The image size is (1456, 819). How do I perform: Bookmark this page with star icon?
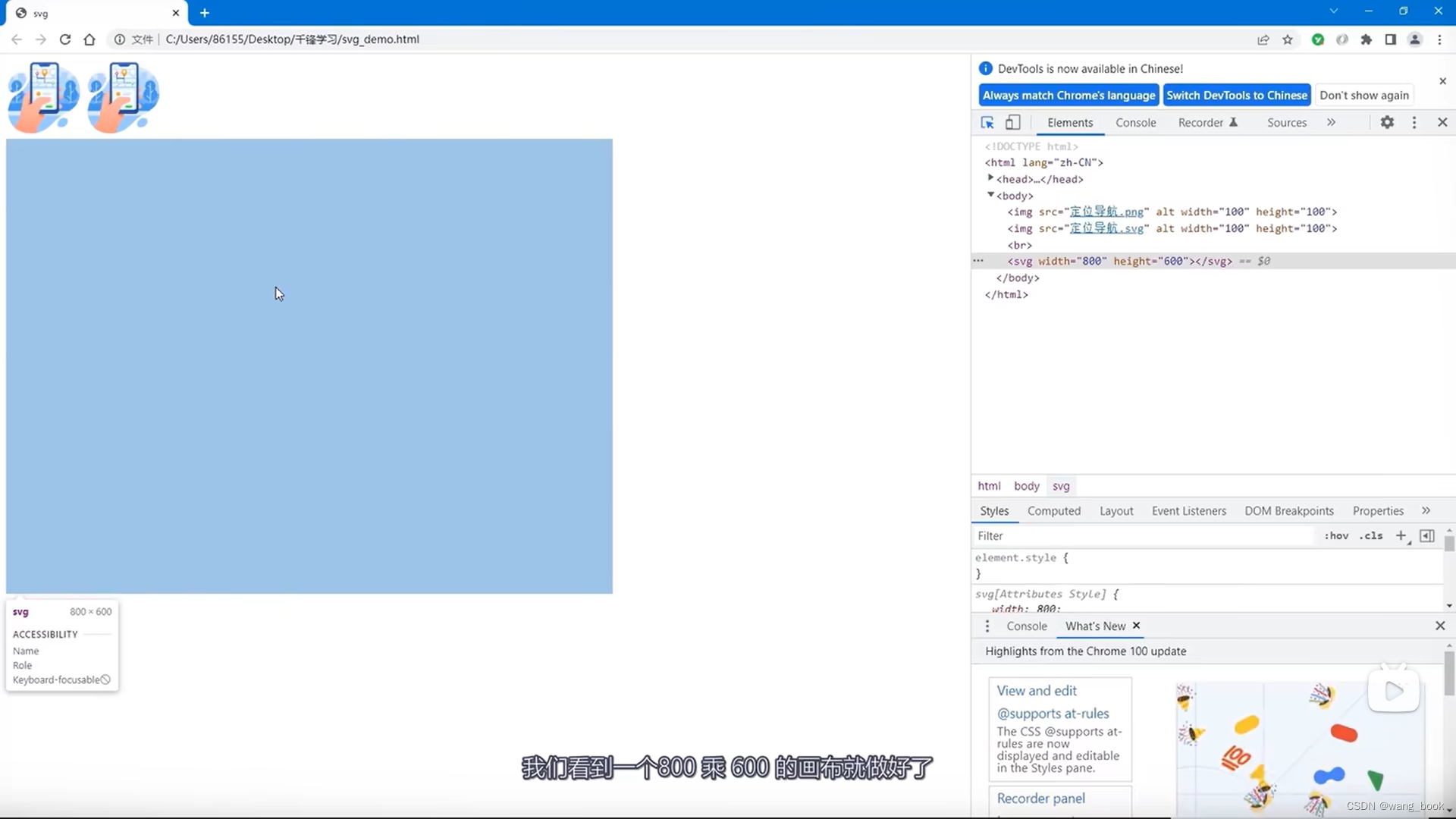click(1288, 39)
